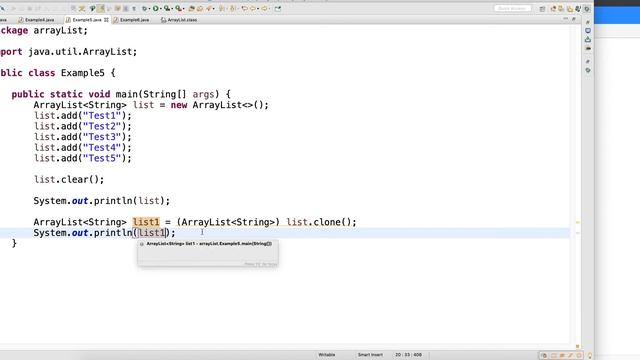Click 'System.out.println(list);' statement
This screenshot has width=640, height=360.
[x=102, y=201]
